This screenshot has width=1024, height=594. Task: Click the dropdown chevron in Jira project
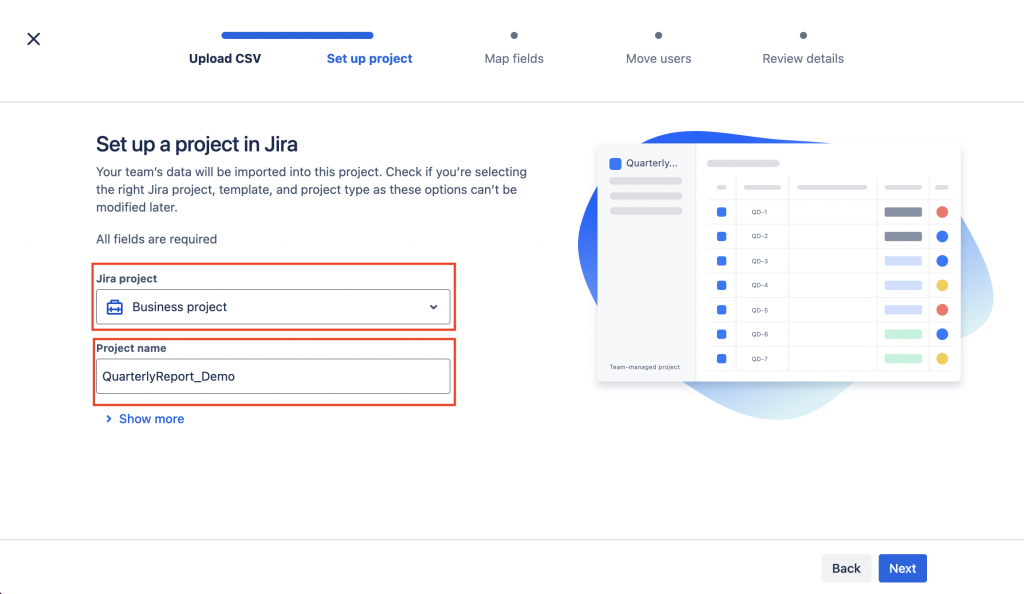(433, 307)
